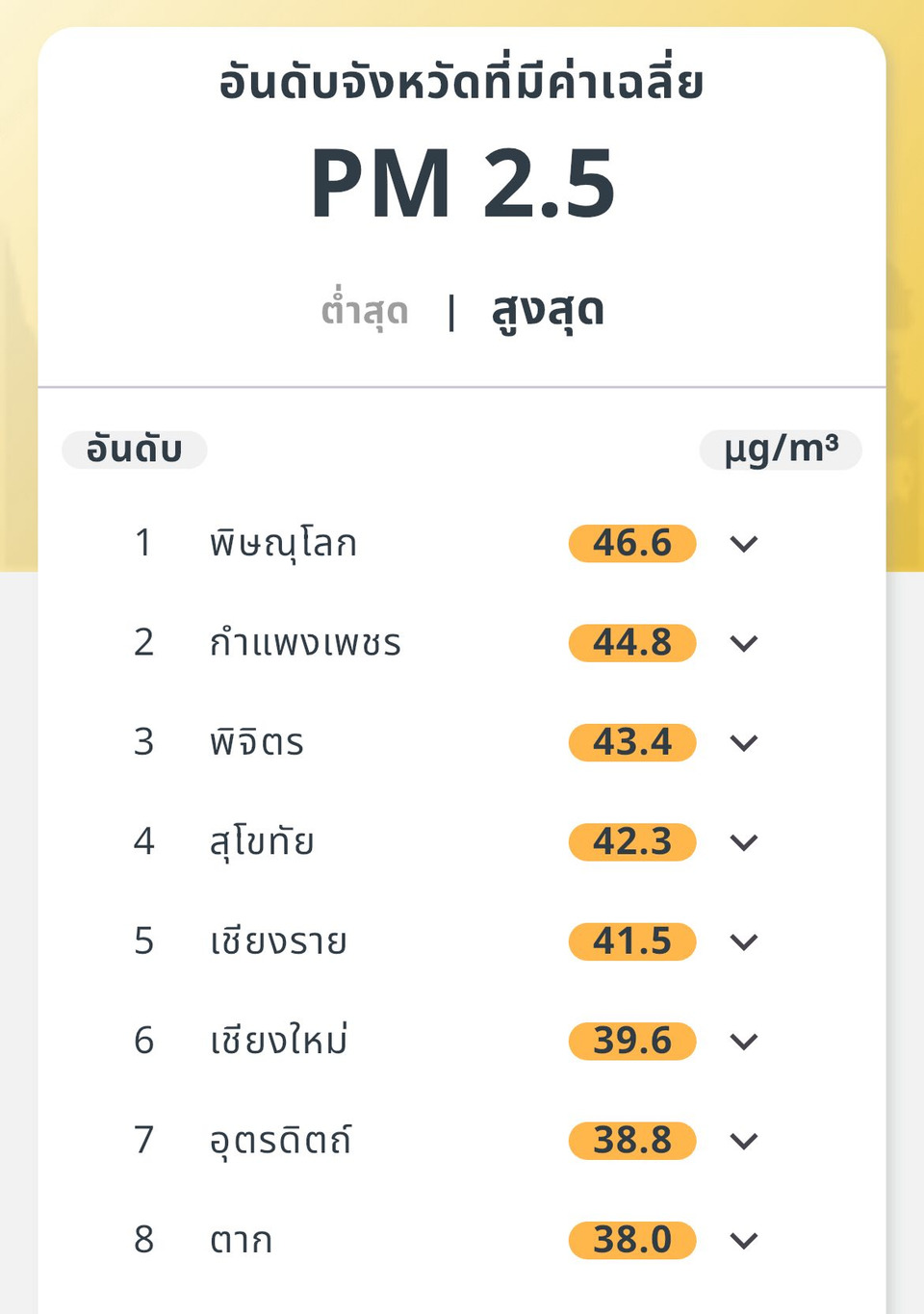Select the สุโขทัย province name
The height and width of the screenshot is (1314, 924).
click(x=263, y=842)
